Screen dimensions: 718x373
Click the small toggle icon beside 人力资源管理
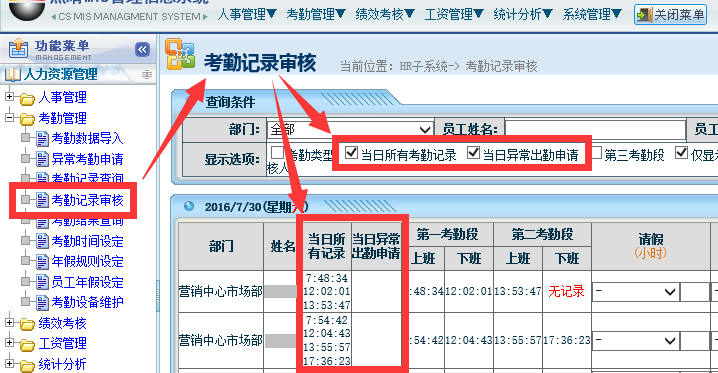coord(147,74)
